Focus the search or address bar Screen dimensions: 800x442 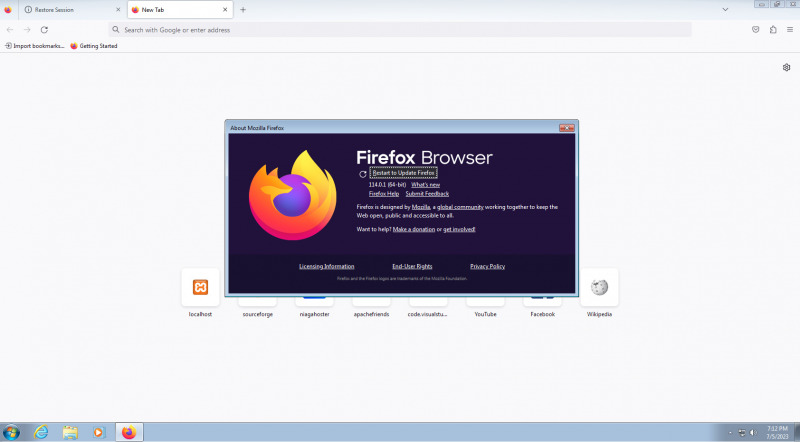tap(400, 30)
